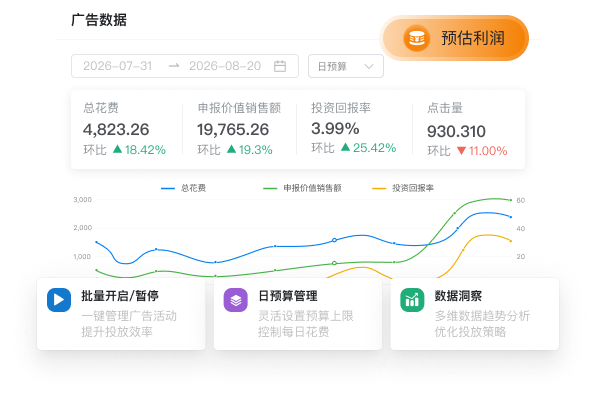This screenshot has width=596, height=393.
Task: Click the green up arrow beside 19.3%
Action: pyautogui.click(x=231, y=149)
